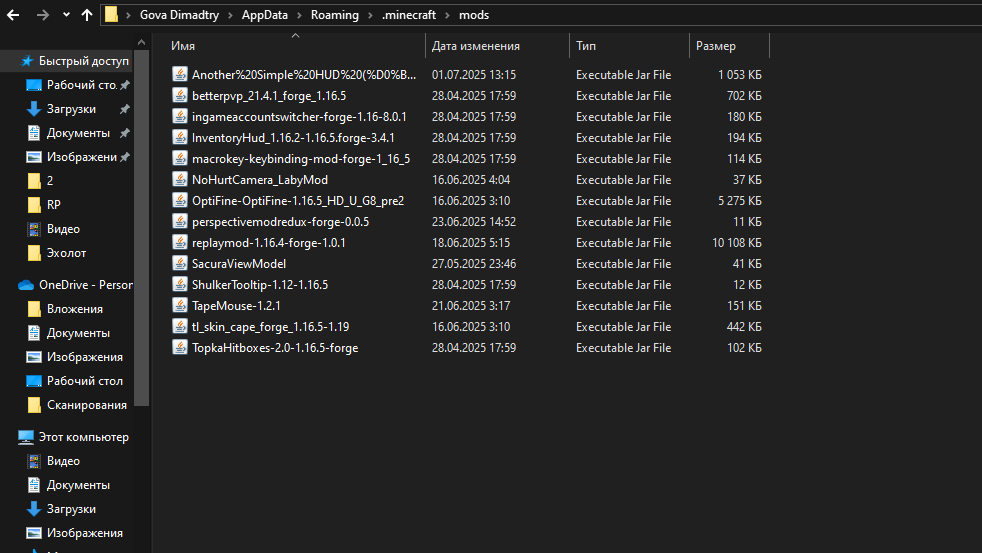The image size is (982, 553).
Task: Select file name OptiFine-OptiFine-1.16.5_HD_U_G8_pre2
Action: 298,201
